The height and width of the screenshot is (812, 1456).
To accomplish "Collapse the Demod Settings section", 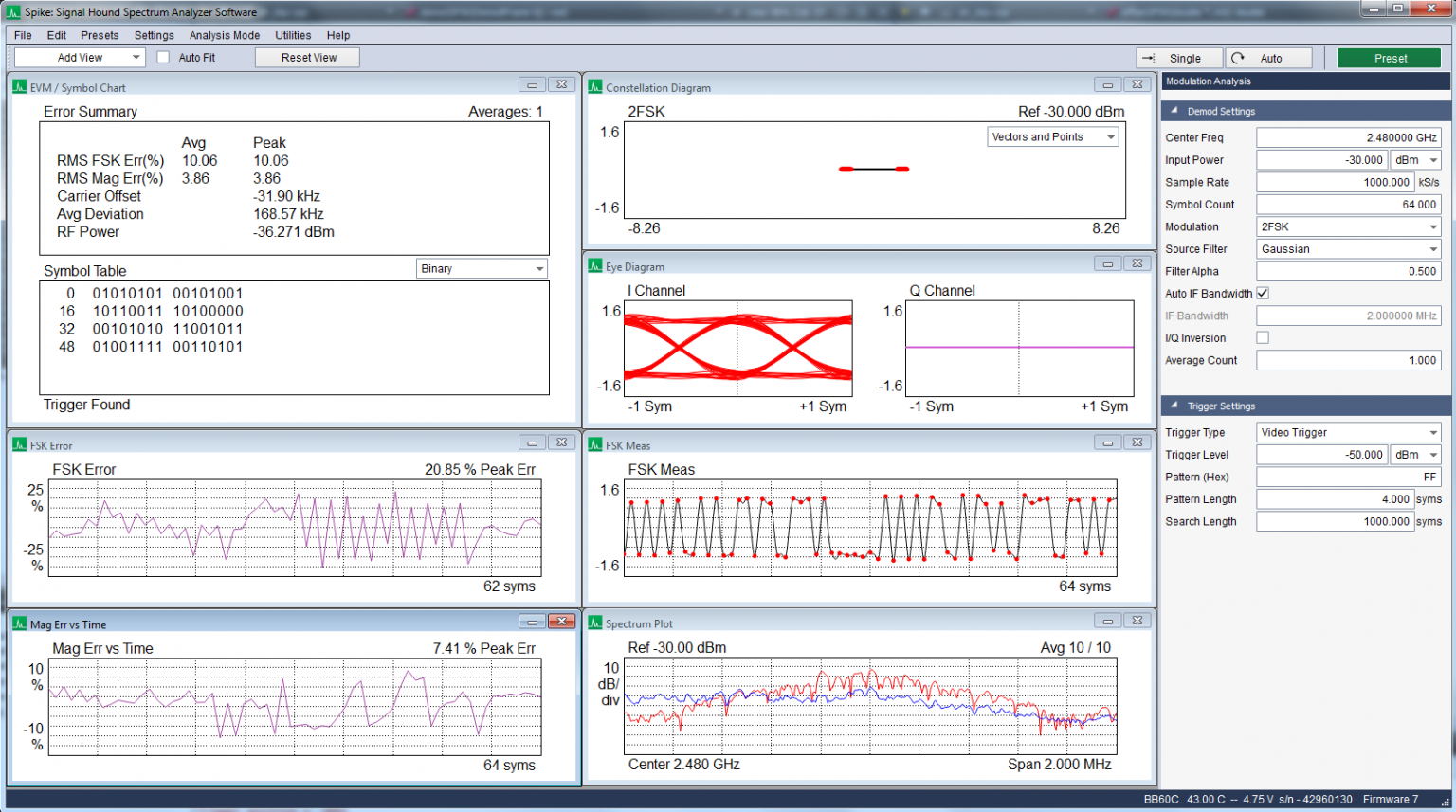I will (1174, 111).
